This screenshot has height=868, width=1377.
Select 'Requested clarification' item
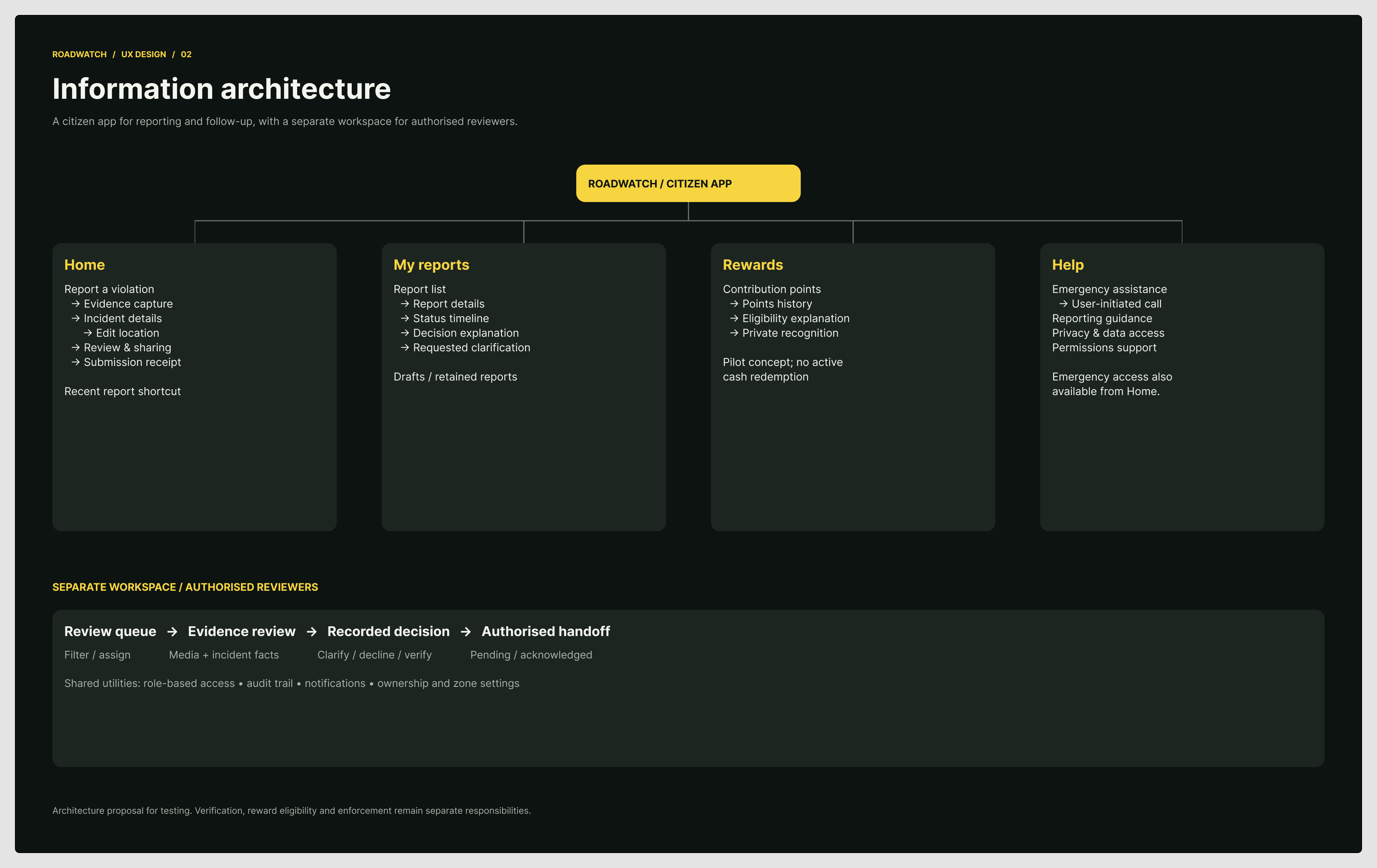point(472,348)
